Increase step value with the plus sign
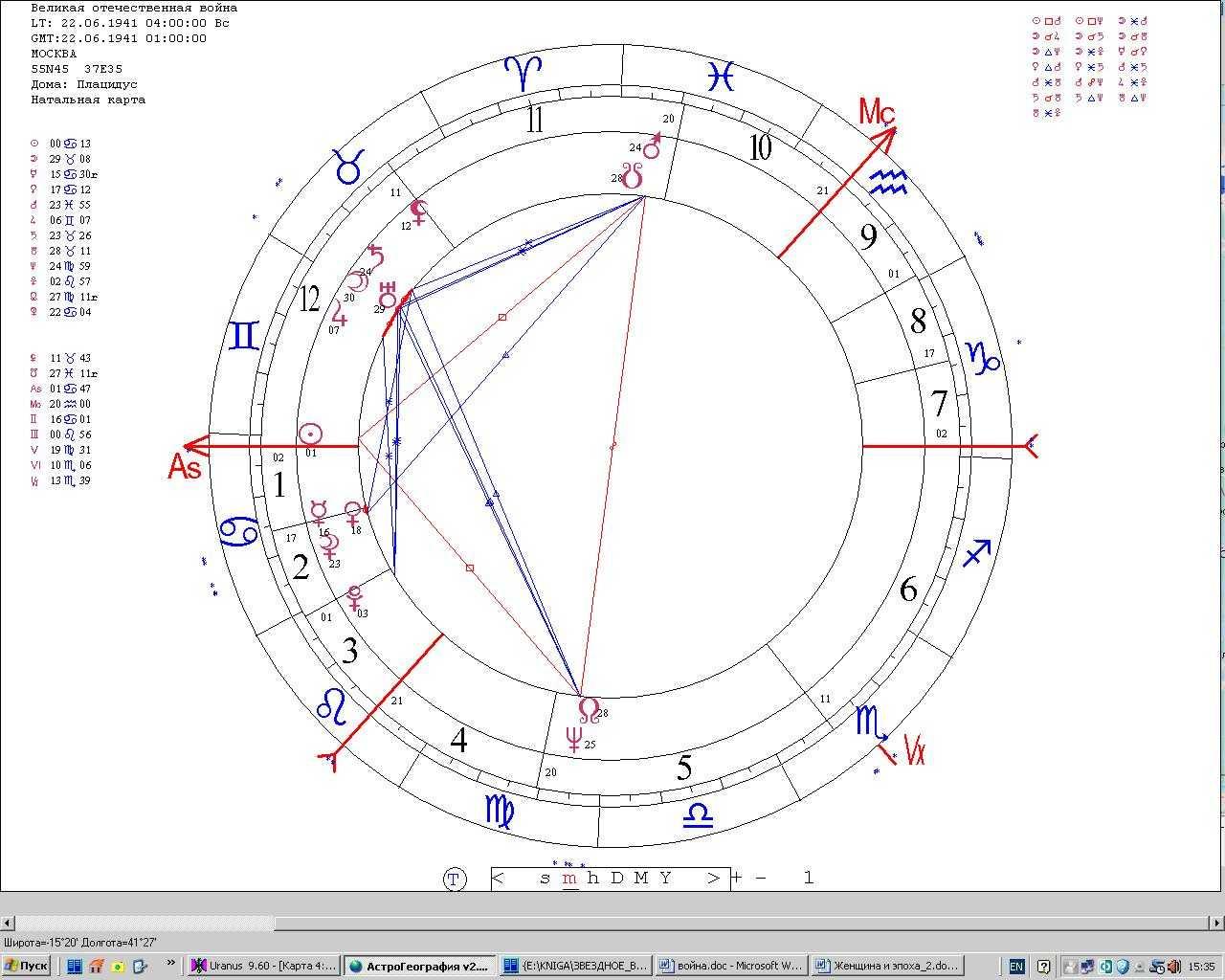 [737, 879]
